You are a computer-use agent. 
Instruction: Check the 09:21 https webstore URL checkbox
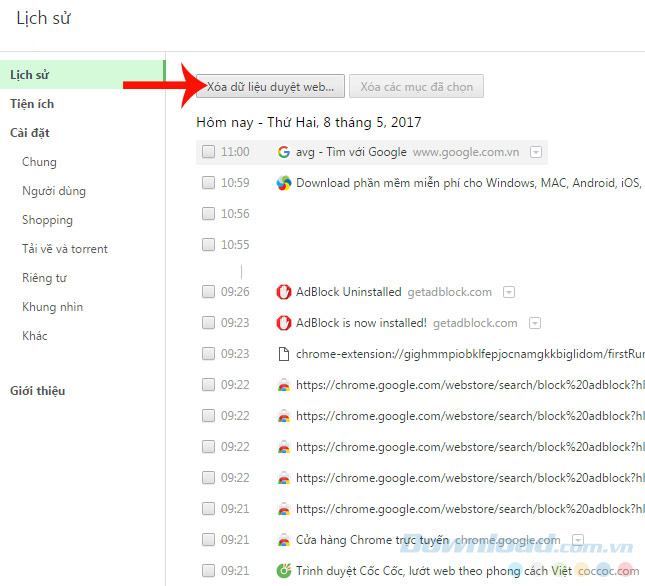(x=208, y=509)
